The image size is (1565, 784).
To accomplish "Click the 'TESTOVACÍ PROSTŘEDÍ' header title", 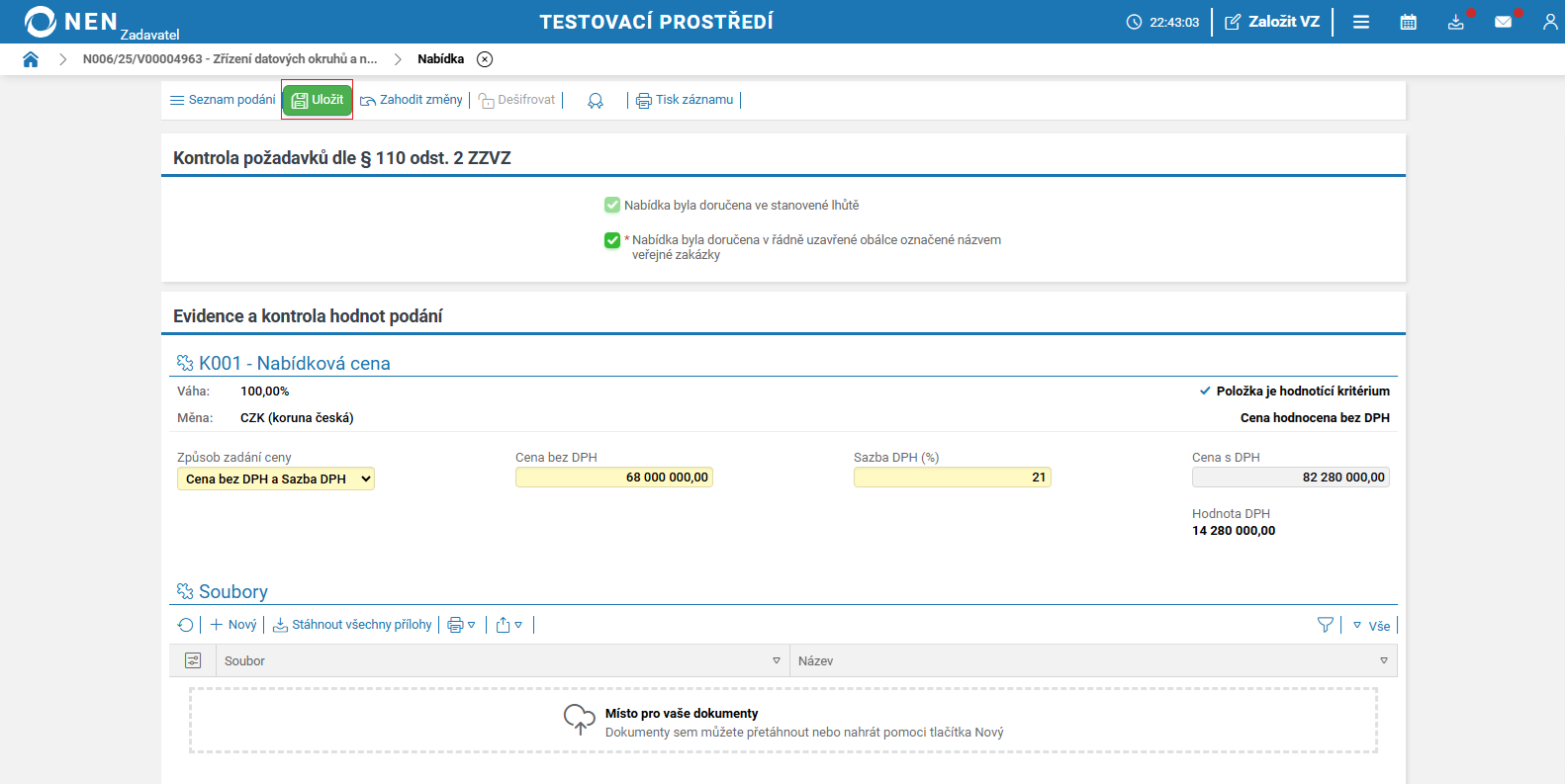I will click(x=657, y=22).
